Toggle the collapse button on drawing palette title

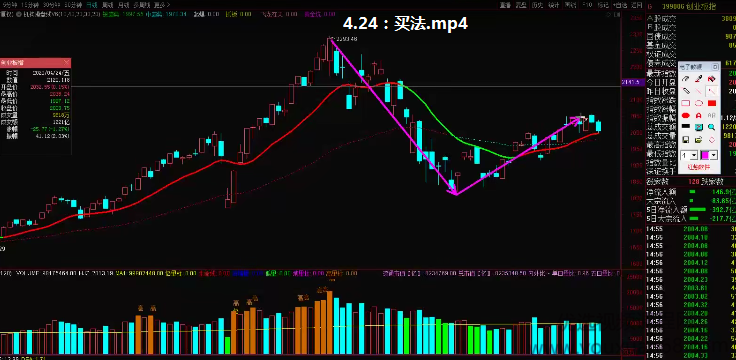(x=715, y=67)
